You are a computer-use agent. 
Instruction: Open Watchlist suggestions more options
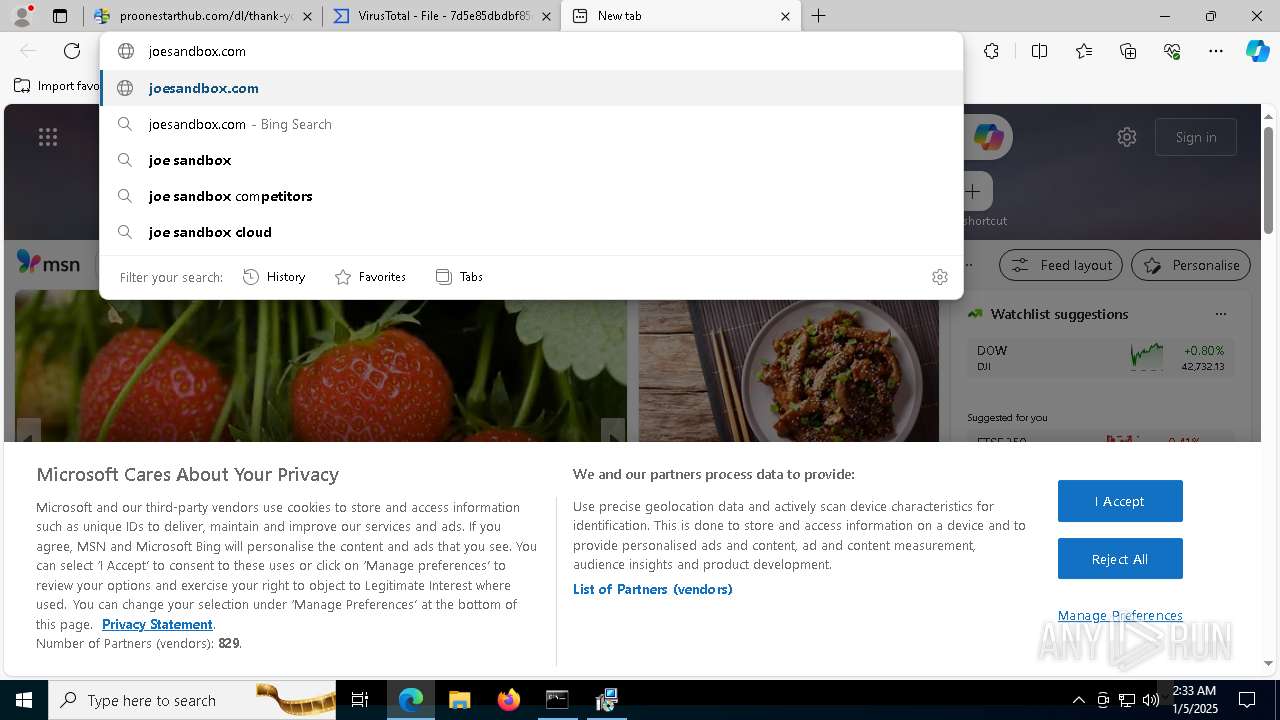point(1220,314)
